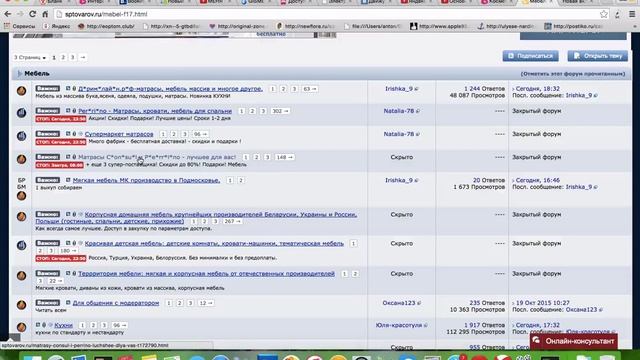Open last post 'Сегодня, 16:46' link
The image size is (640, 360).
pyautogui.click(x=538, y=180)
